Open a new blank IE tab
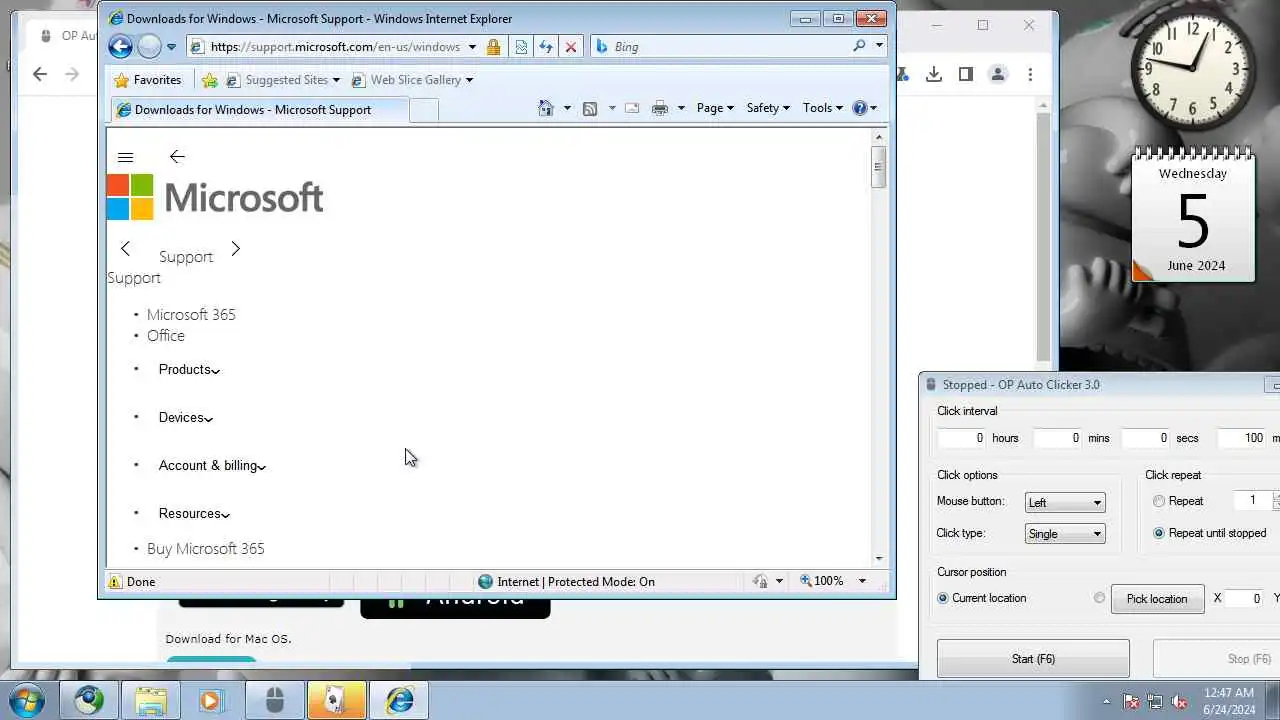 (423, 110)
